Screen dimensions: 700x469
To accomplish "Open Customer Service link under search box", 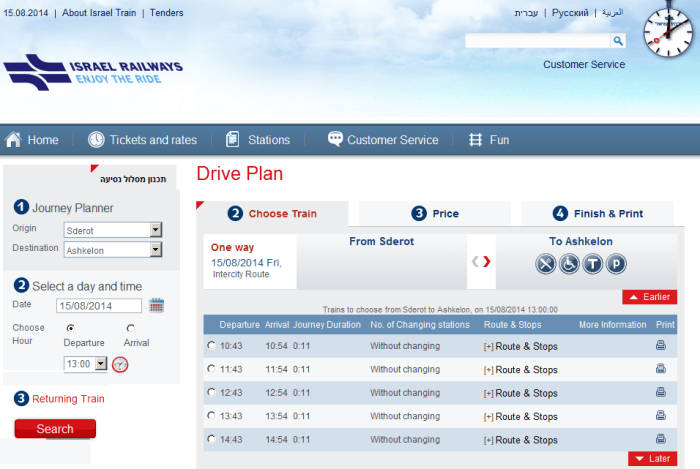I will (584, 65).
